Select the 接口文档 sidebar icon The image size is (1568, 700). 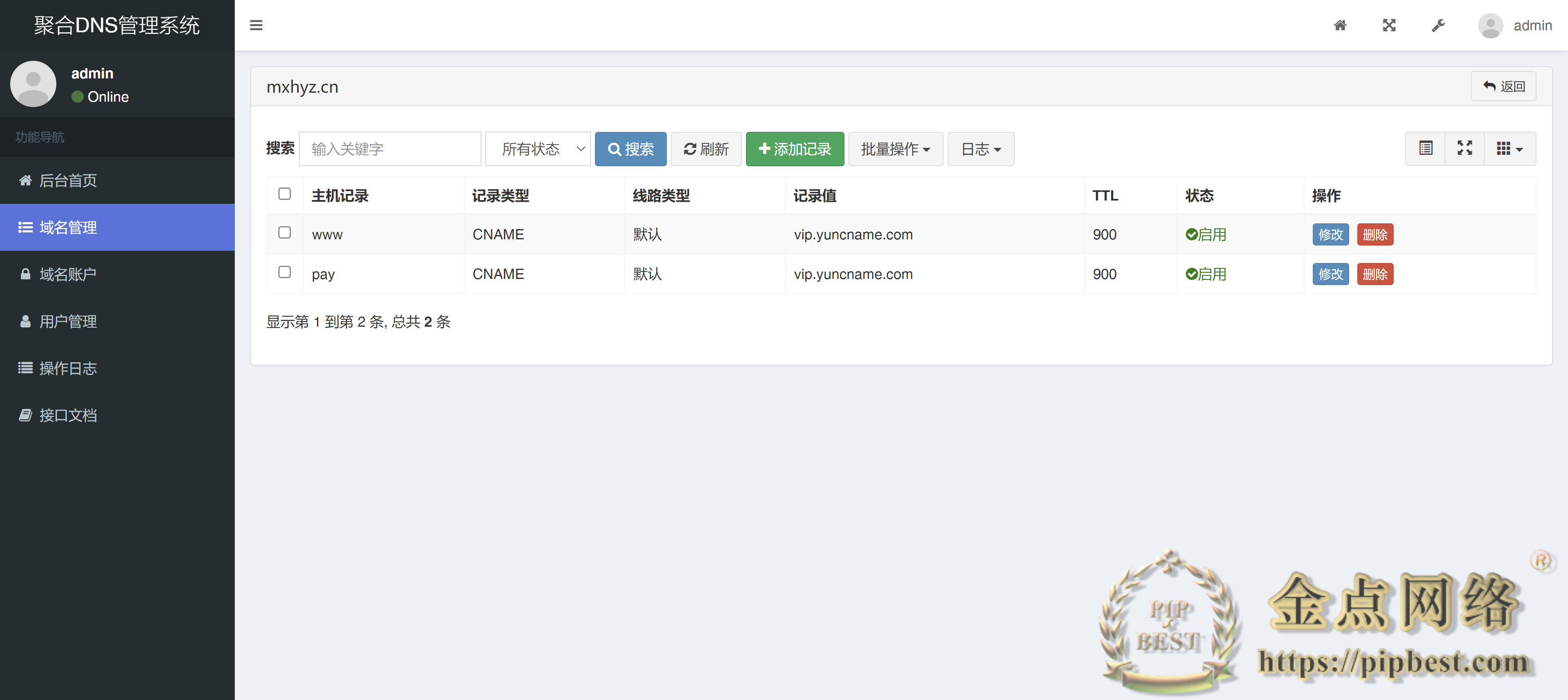pyautogui.click(x=25, y=415)
